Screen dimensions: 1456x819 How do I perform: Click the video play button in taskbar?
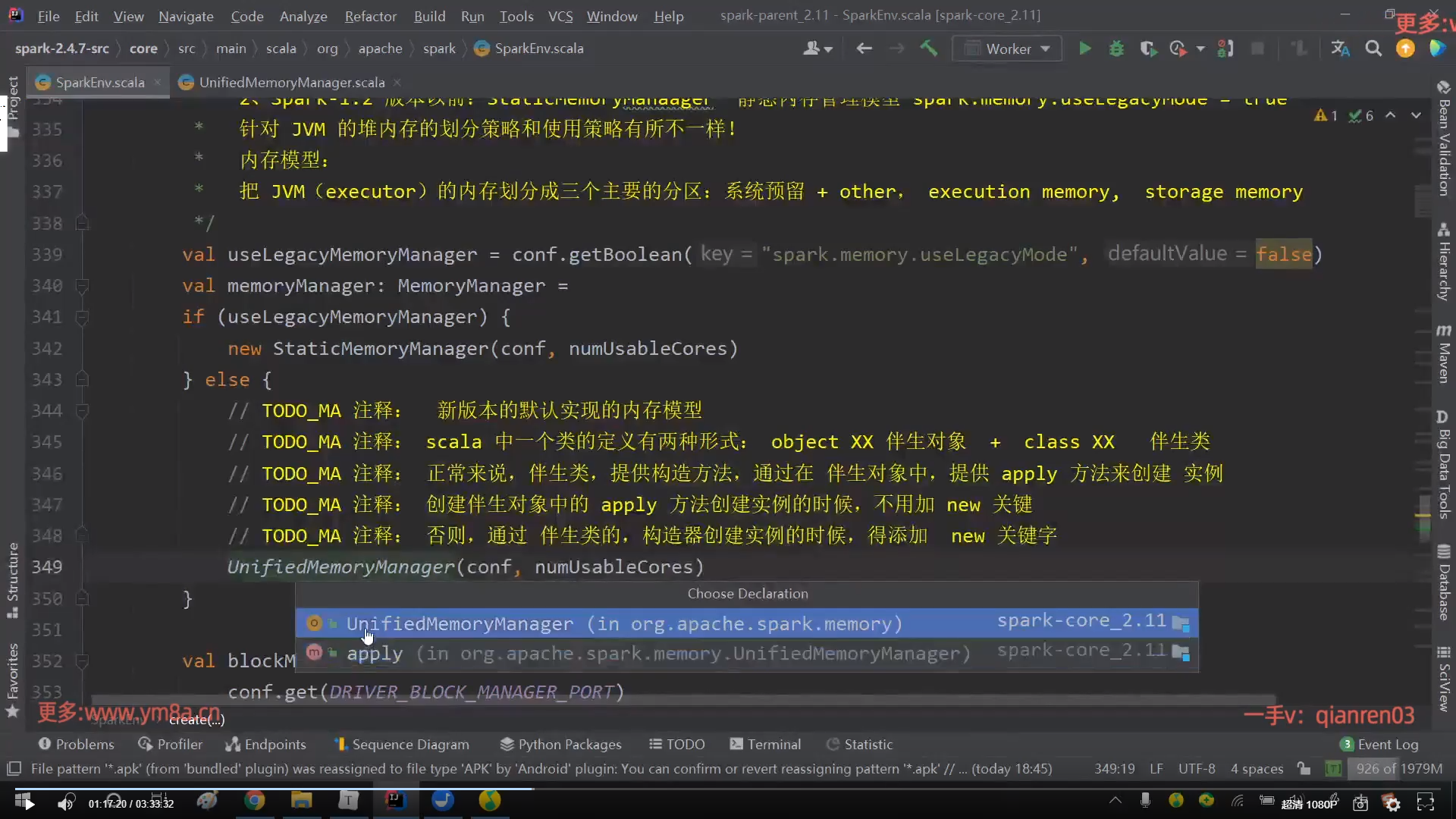30,804
